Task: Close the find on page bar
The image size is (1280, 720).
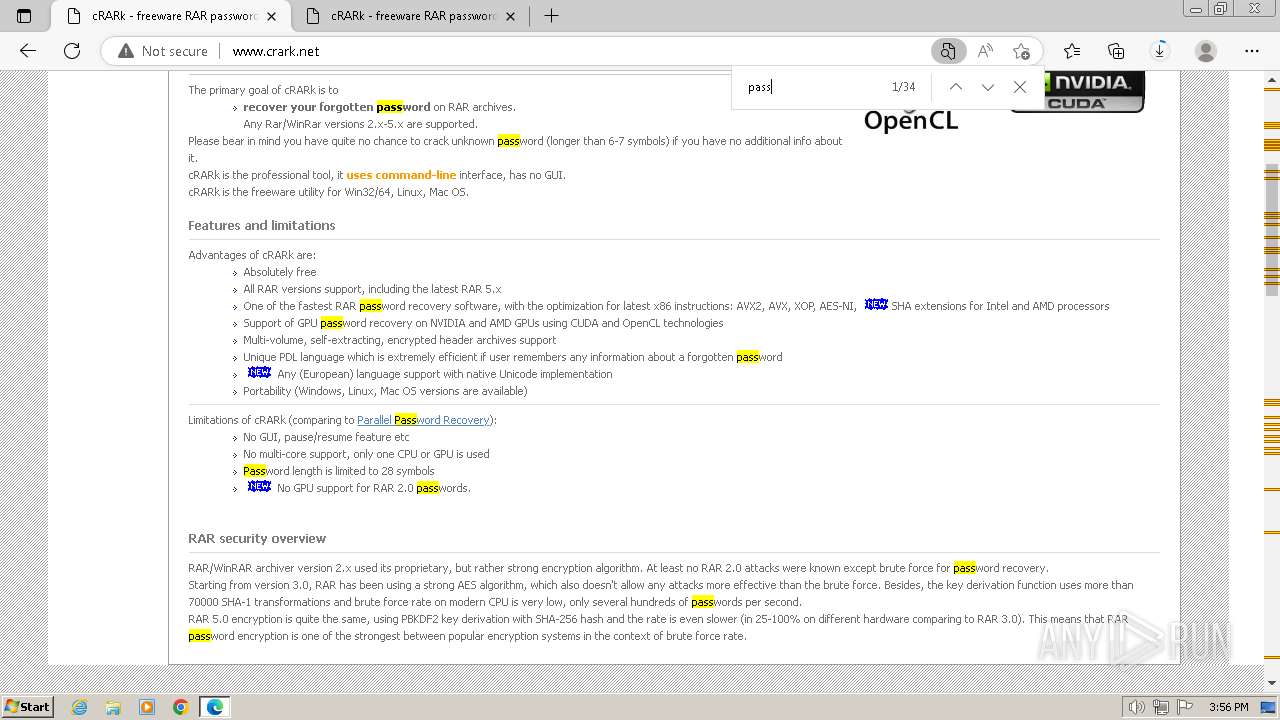Action: (1020, 87)
